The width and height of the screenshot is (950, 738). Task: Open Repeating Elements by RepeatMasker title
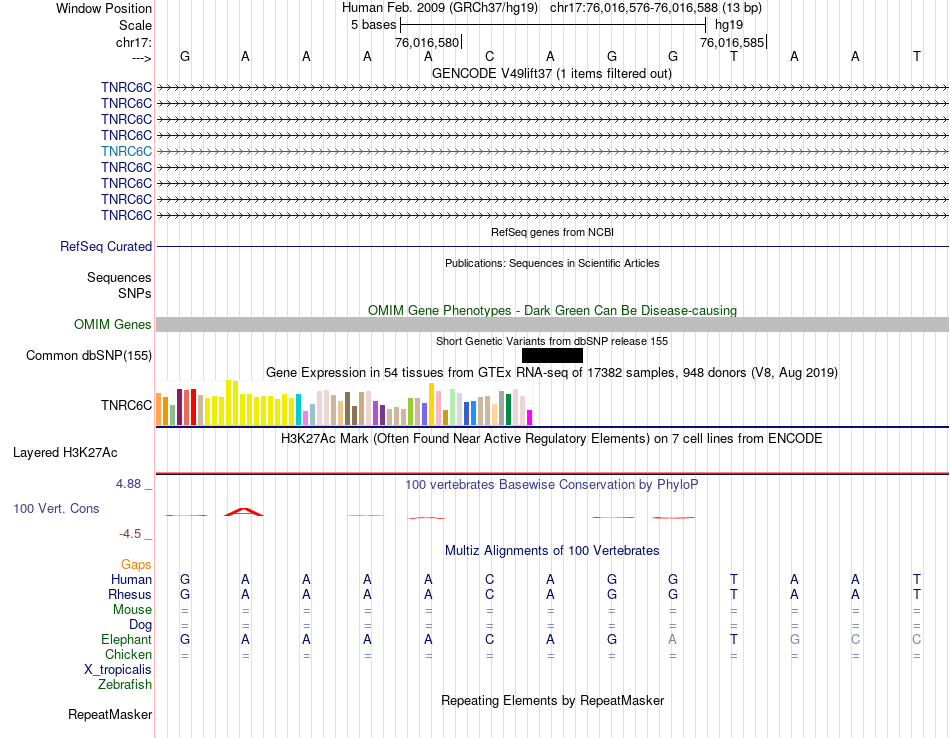[x=552, y=701]
